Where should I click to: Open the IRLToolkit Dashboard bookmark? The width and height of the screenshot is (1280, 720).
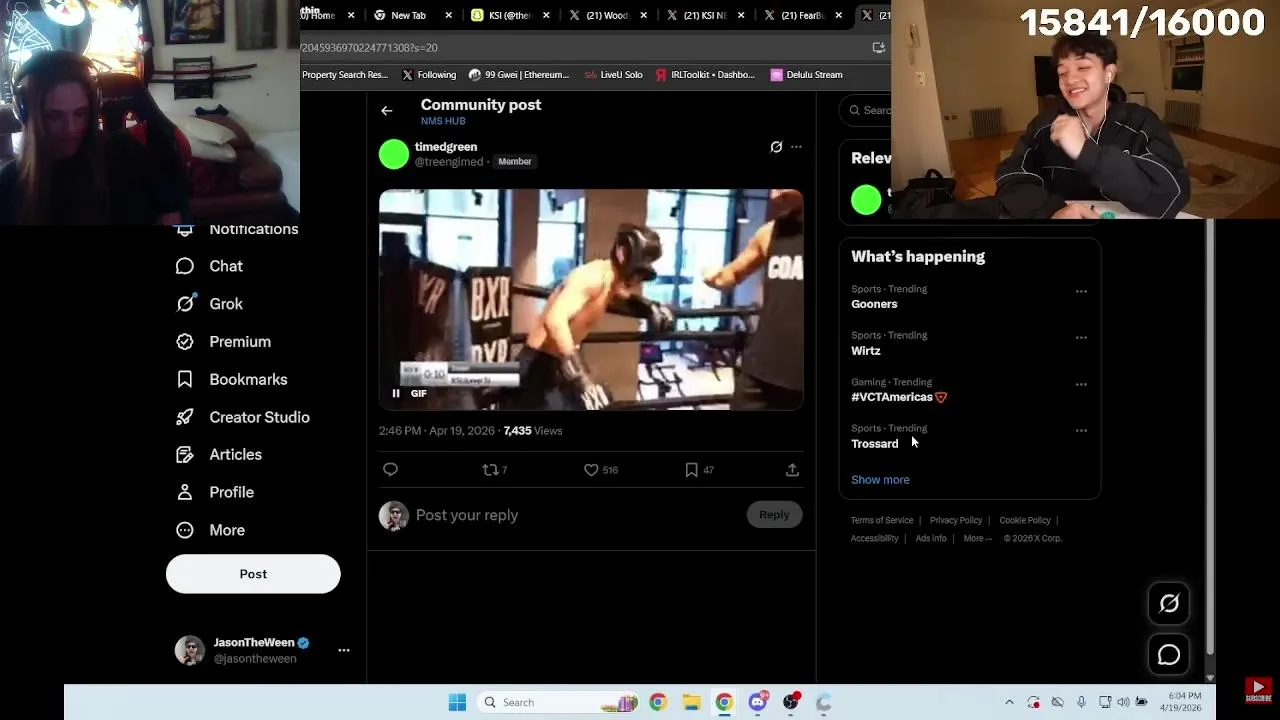[706, 75]
